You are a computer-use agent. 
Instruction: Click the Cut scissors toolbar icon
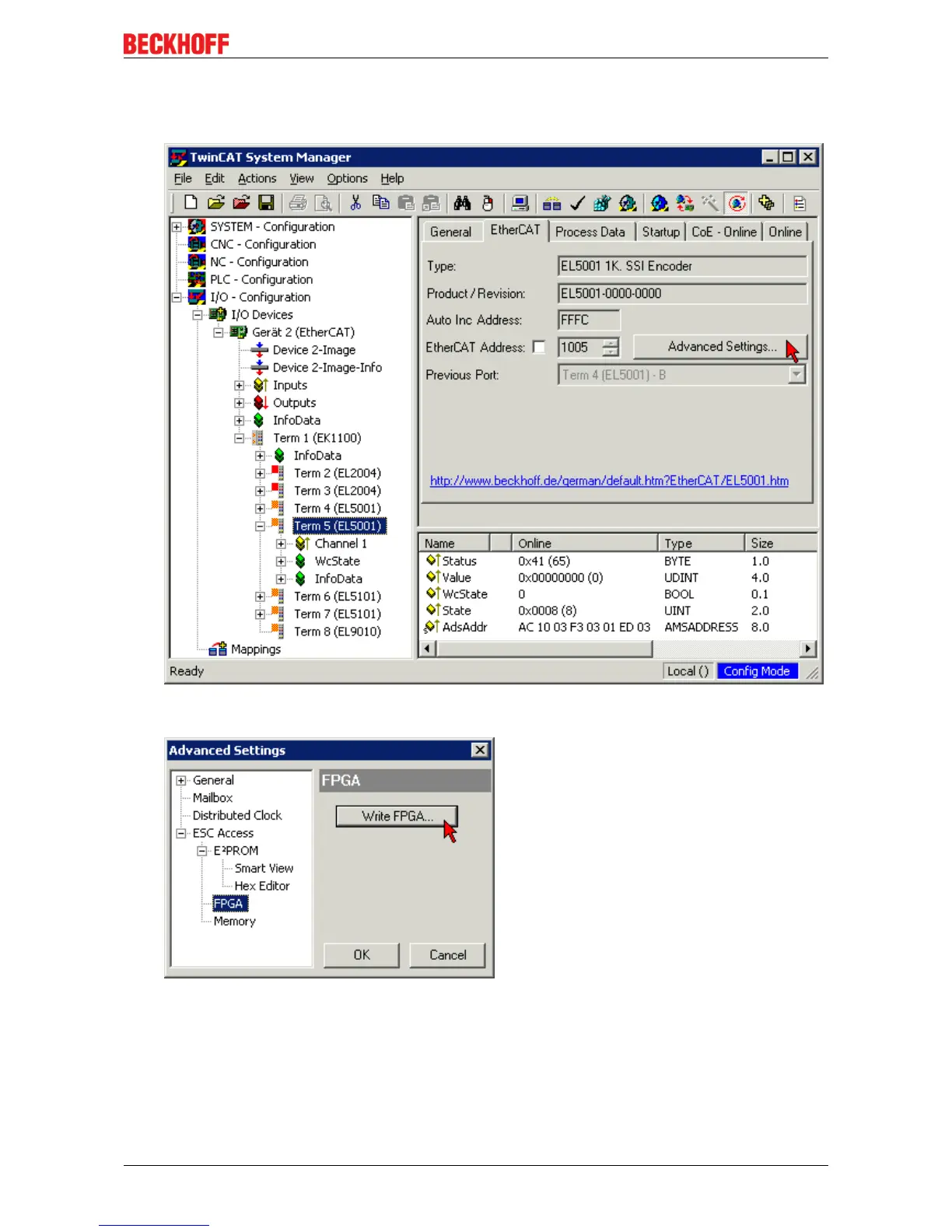click(x=355, y=203)
